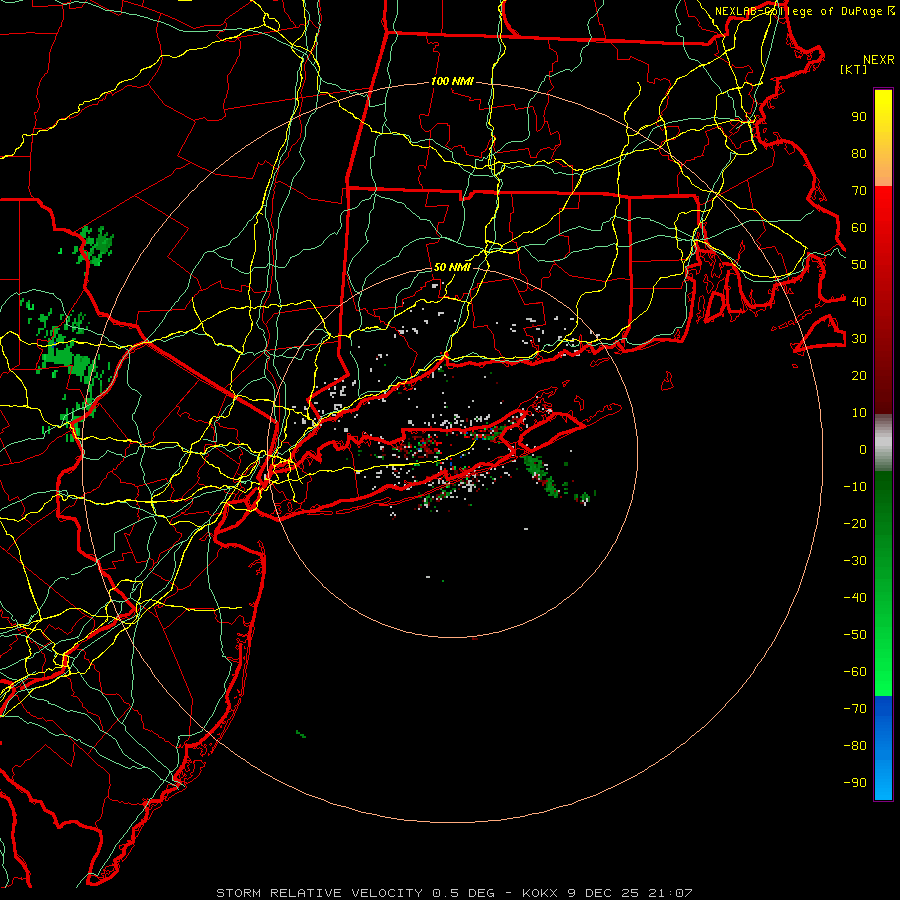This screenshot has height=900, width=900.
Task: Click the -50 value on the color scale
Action: tap(855, 635)
